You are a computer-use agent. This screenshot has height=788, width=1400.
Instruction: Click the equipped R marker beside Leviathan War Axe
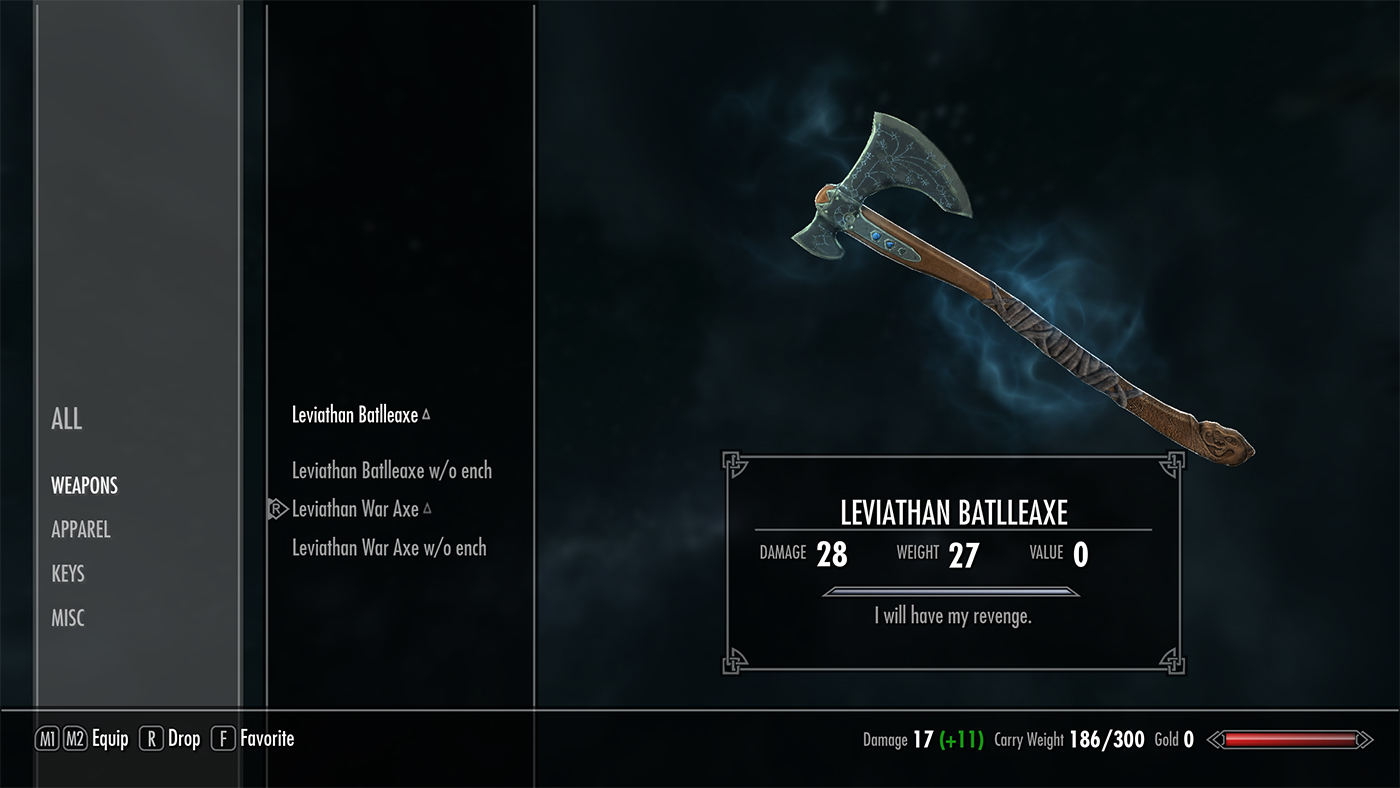[277, 509]
